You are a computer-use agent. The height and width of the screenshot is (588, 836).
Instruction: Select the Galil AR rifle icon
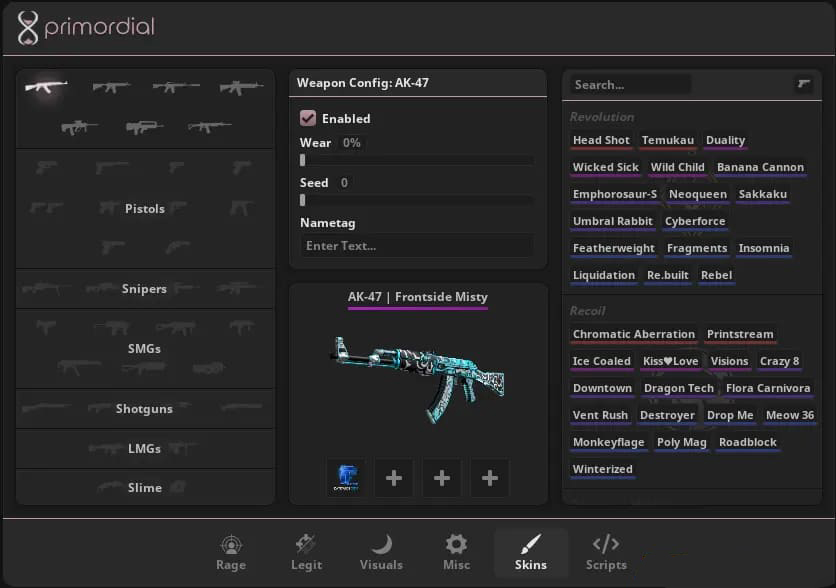pos(209,127)
